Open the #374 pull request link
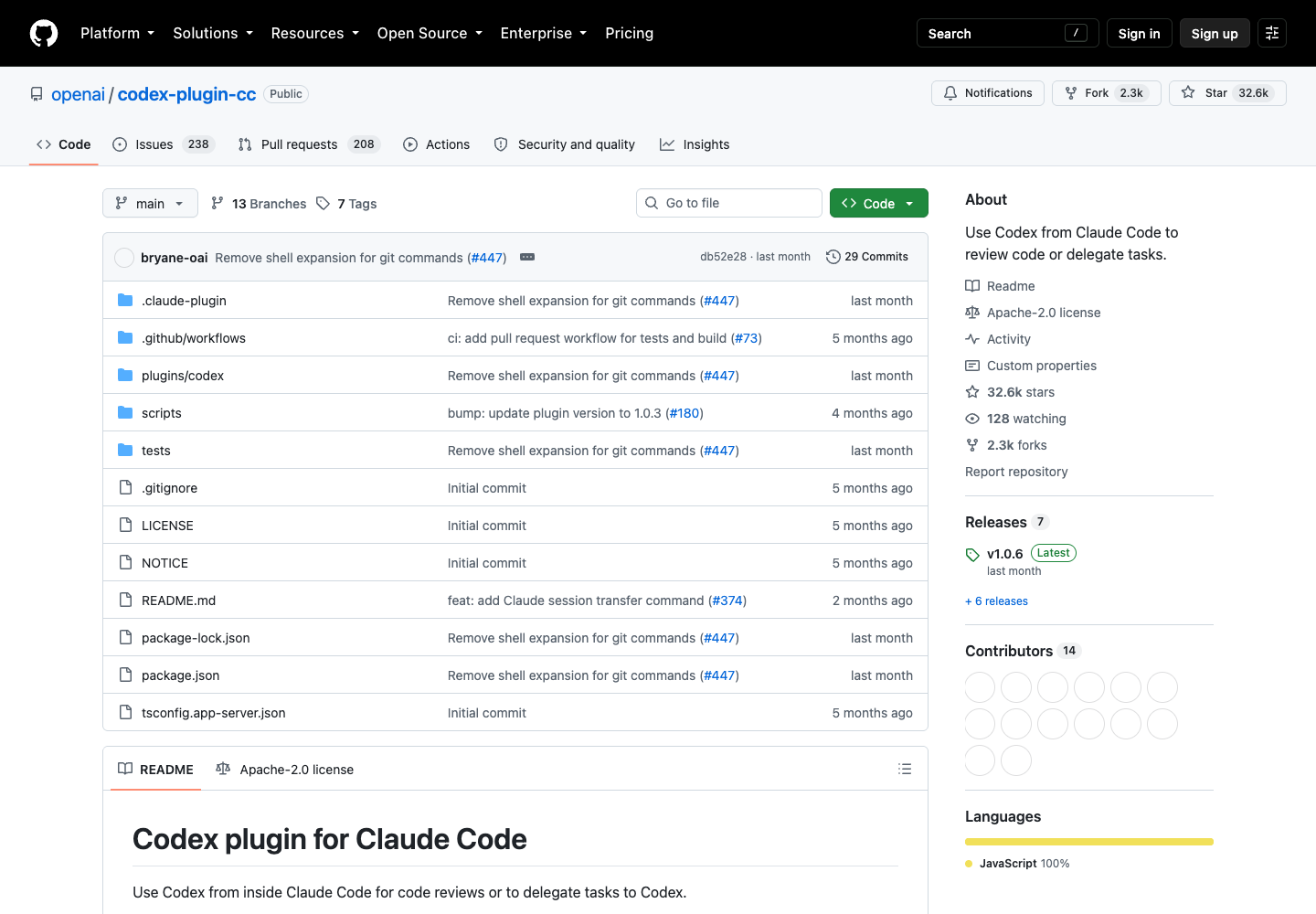The height and width of the screenshot is (914, 1316). pos(727,600)
